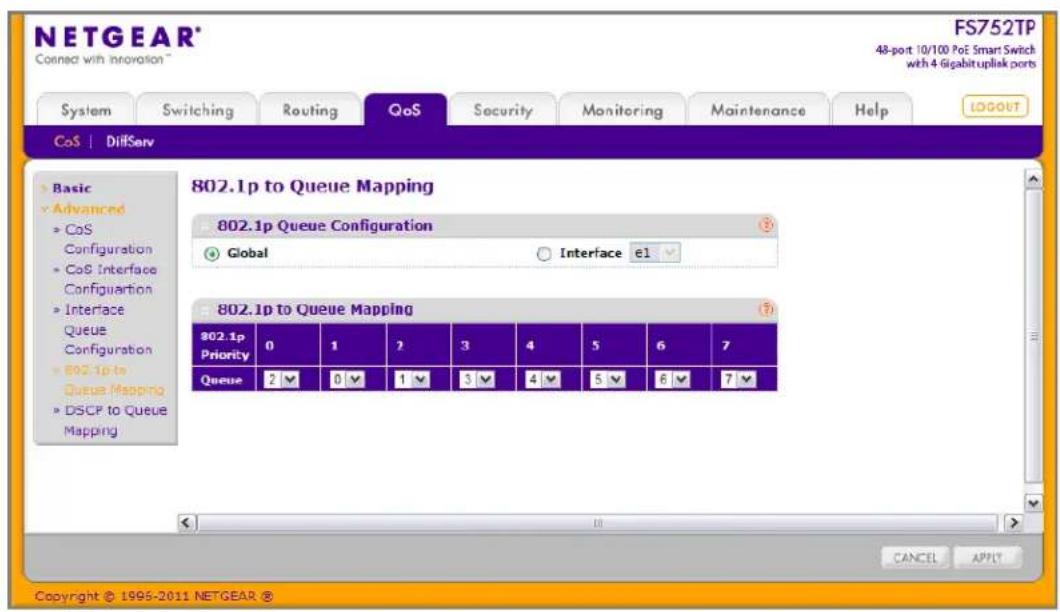The image size is (1060, 612).
Task: Click the horizontal scrollbar right arrow
Action: (1013, 523)
